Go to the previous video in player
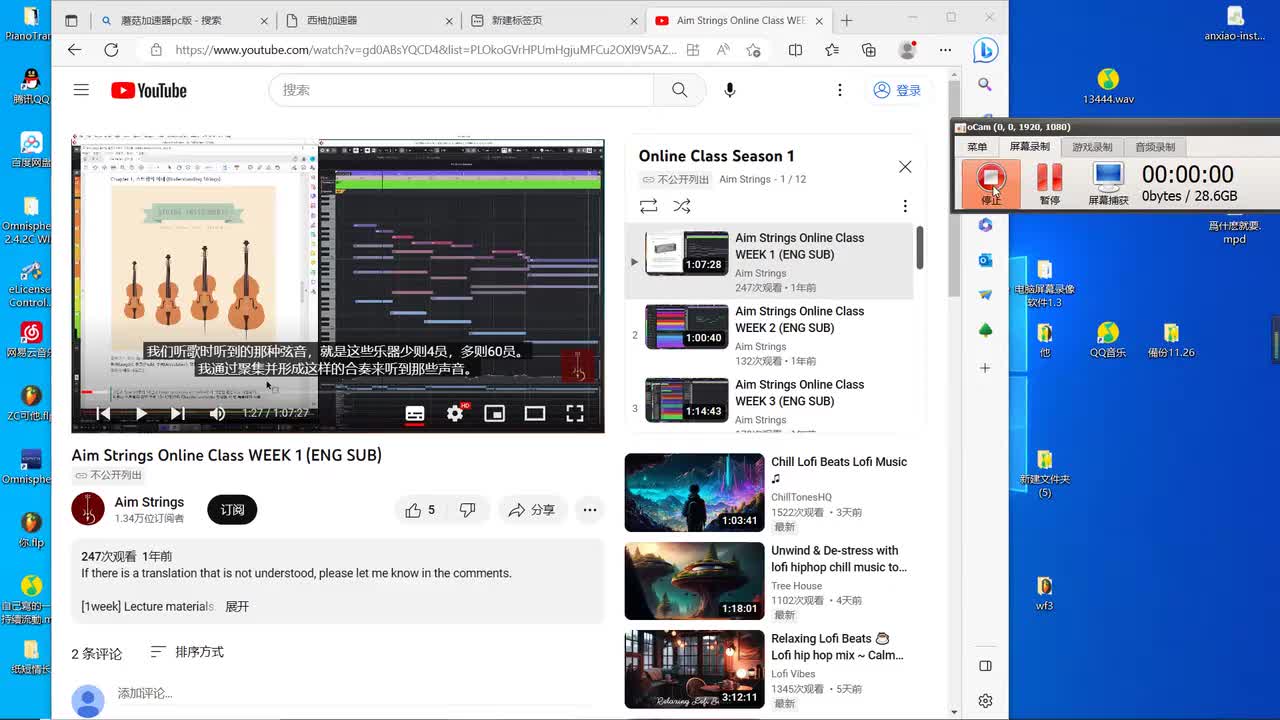 (103, 413)
